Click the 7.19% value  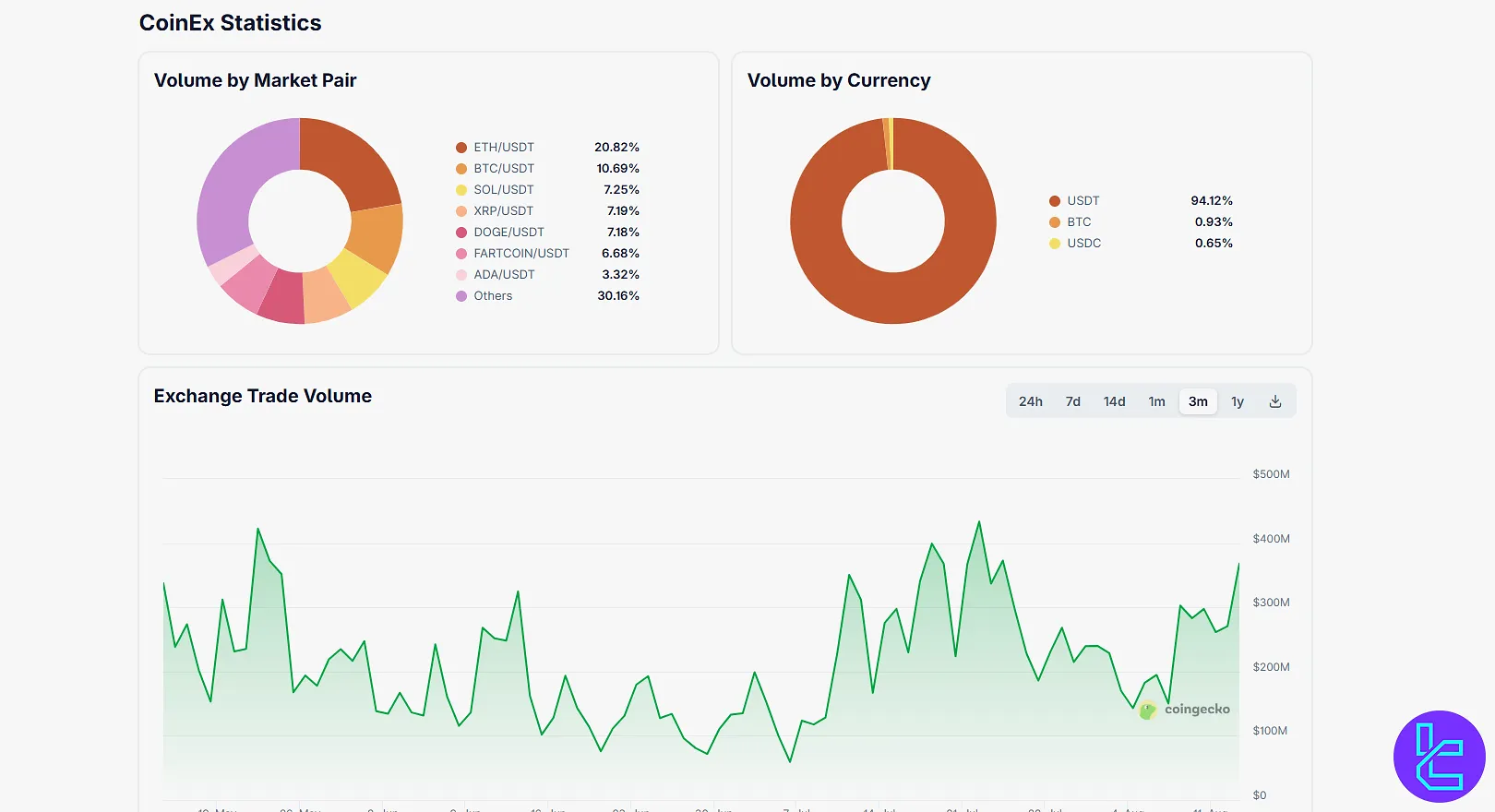pyautogui.click(x=623, y=211)
